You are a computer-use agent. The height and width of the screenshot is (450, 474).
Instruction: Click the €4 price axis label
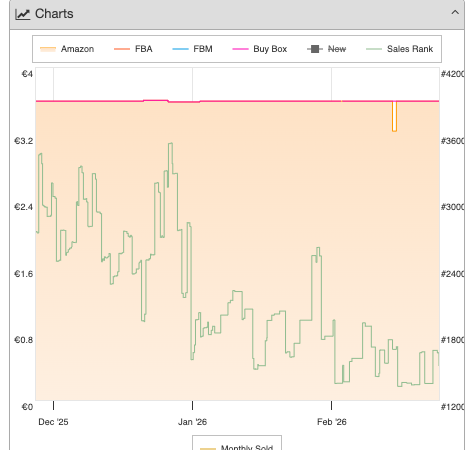coord(27,74)
